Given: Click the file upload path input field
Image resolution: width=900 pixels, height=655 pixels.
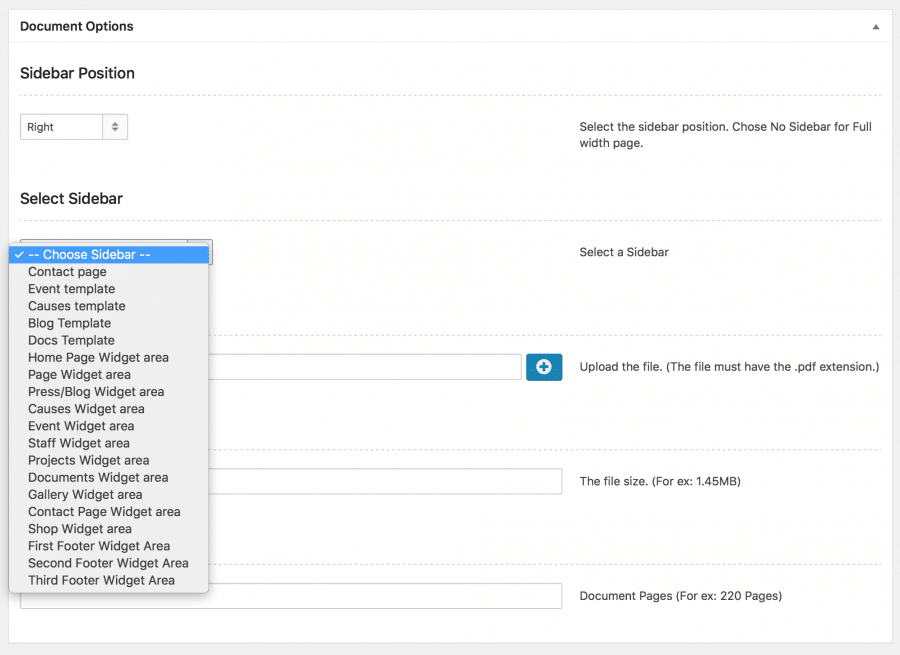Looking at the screenshot, I should click(364, 367).
